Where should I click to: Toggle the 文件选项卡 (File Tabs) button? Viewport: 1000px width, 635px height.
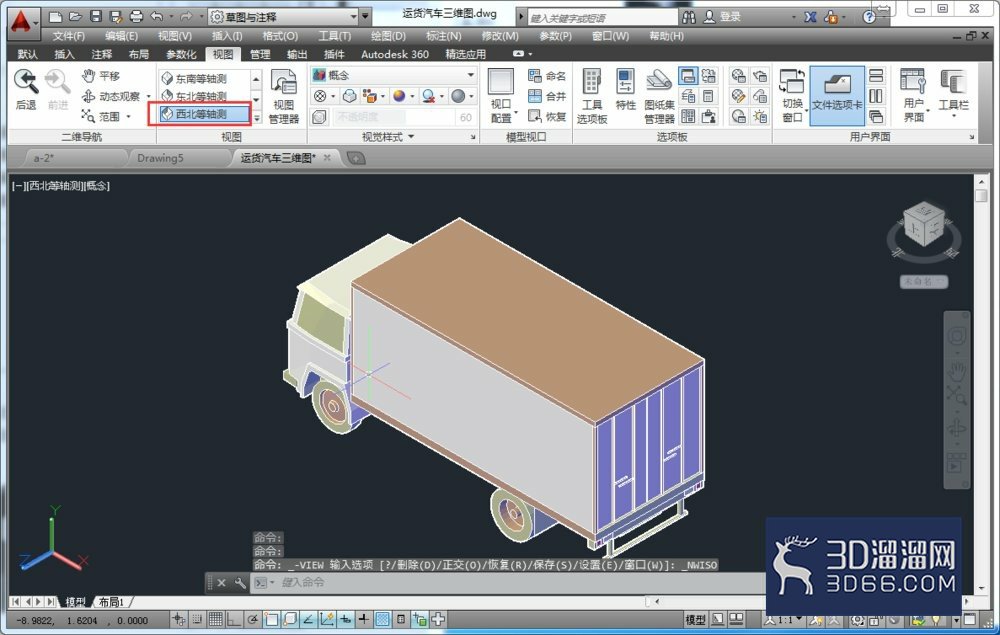pos(837,96)
